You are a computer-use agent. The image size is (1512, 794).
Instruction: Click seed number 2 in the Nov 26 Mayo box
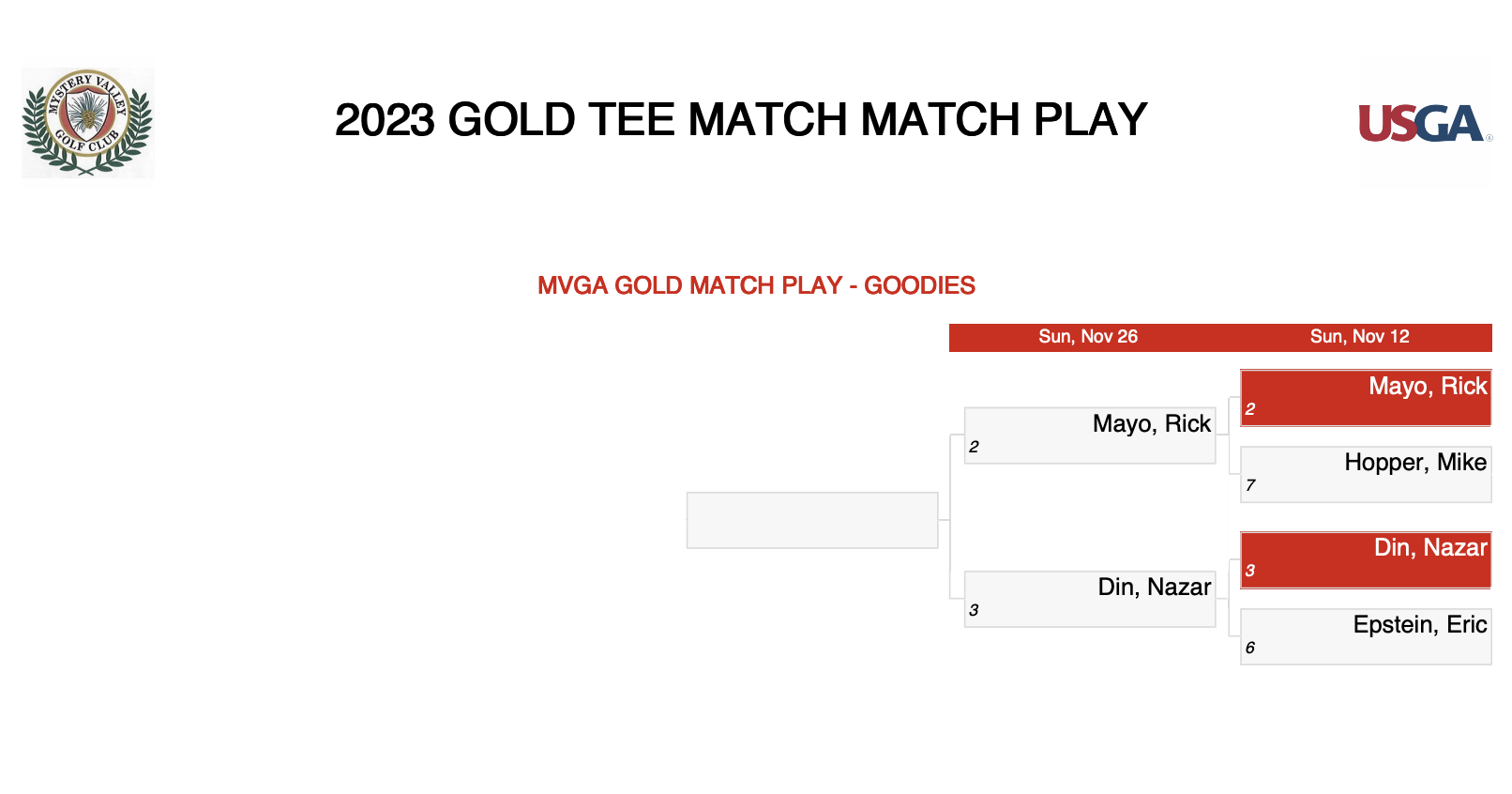974,447
